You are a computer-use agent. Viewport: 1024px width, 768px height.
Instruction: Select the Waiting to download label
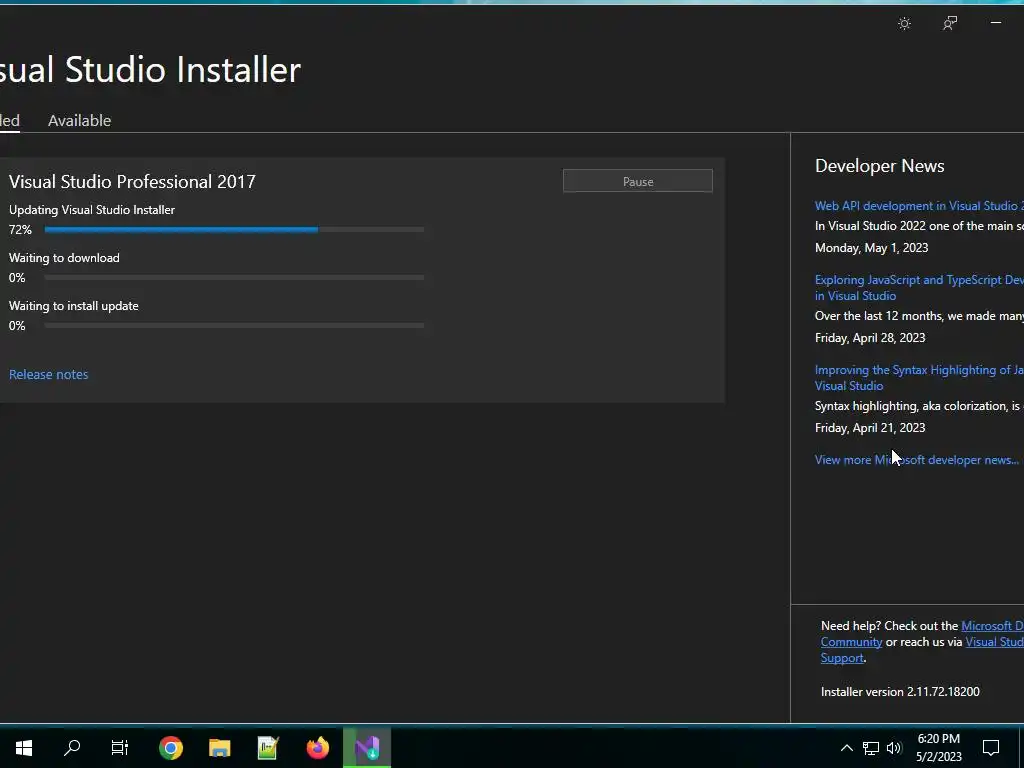coord(64,258)
